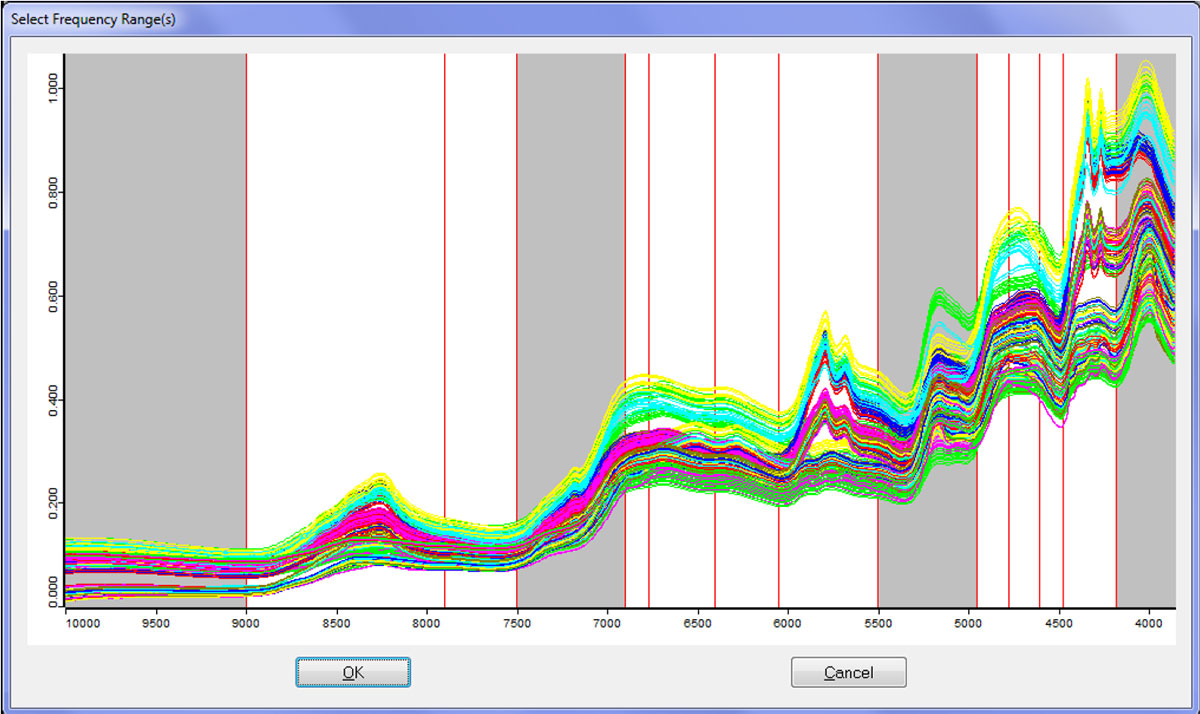Click the OK button
This screenshot has width=1200, height=714.
[352, 672]
